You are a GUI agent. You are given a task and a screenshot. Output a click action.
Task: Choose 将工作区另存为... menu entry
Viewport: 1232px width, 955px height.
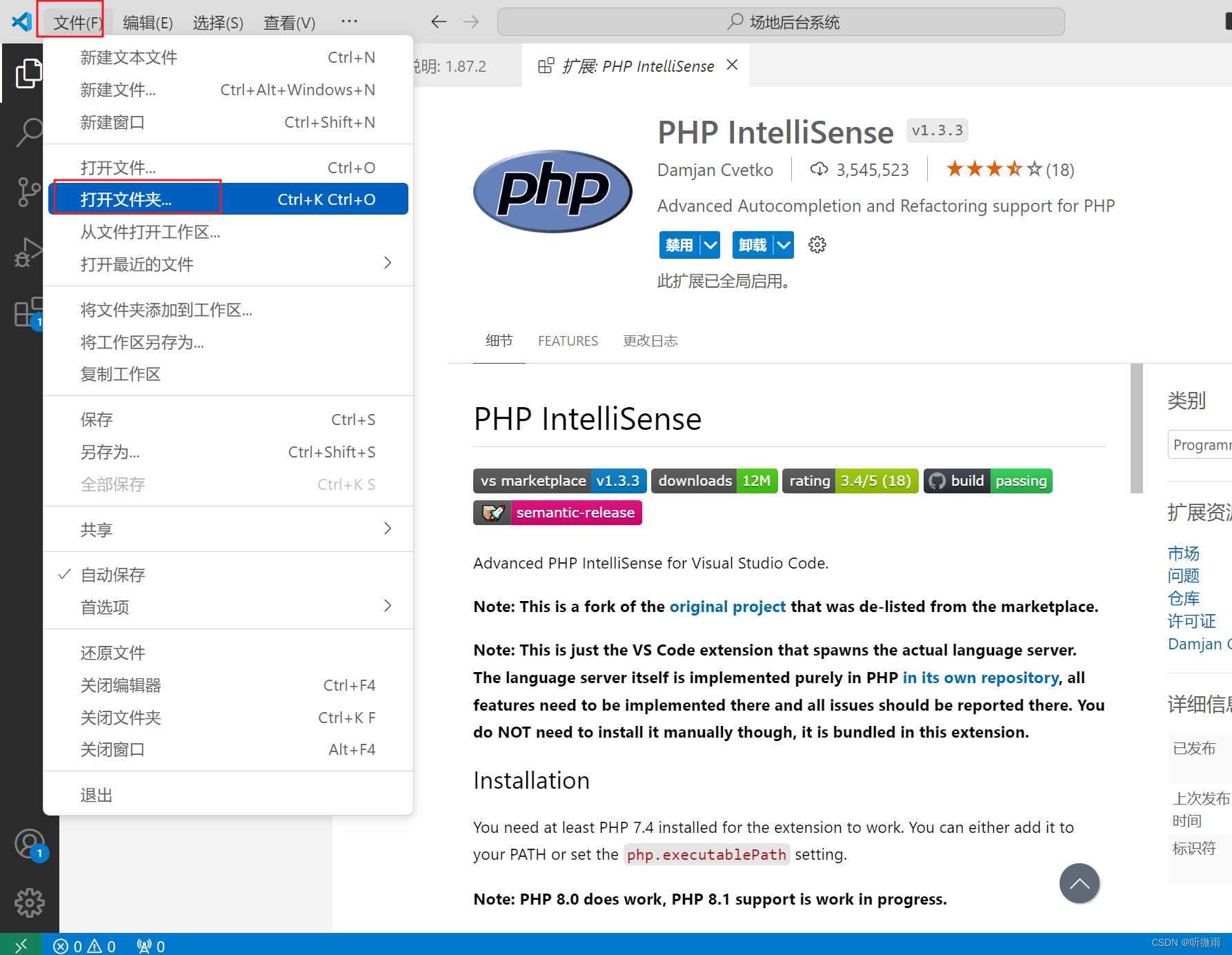tap(228, 342)
